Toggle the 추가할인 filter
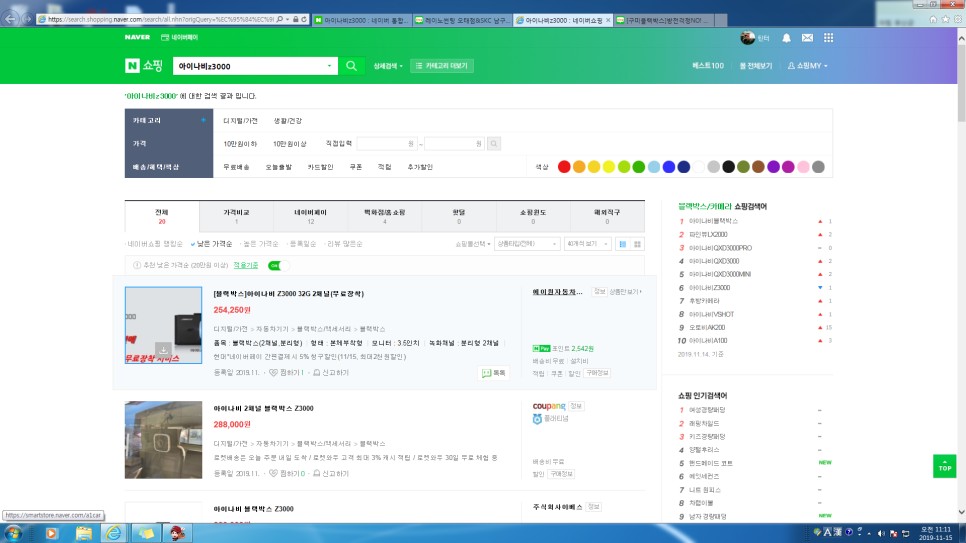Screen dimensions: 966x543 pyautogui.click(x=420, y=167)
